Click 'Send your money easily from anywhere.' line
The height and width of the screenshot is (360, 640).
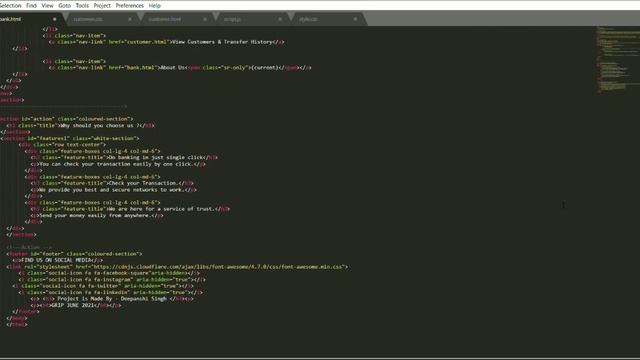coord(97,216)
